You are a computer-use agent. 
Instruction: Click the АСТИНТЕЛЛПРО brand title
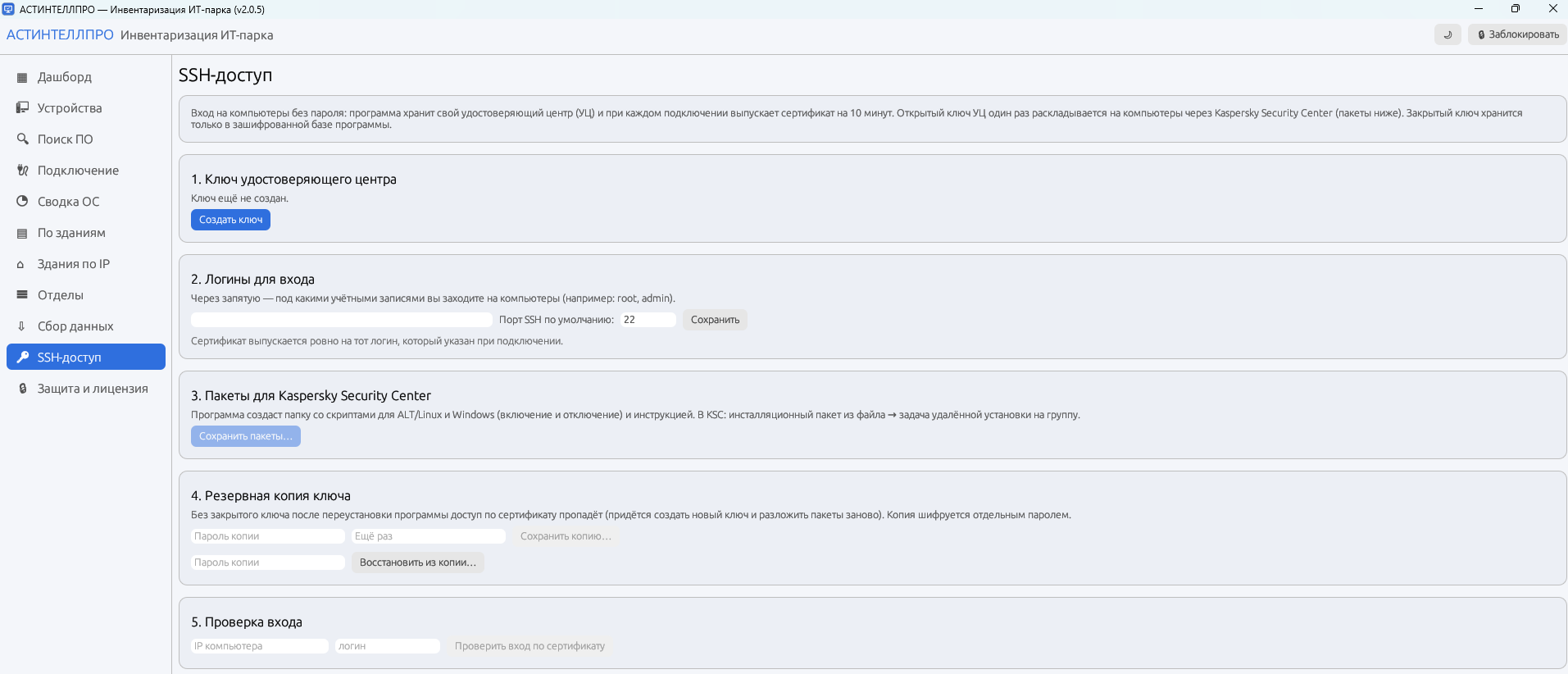(x=60, y=34)
